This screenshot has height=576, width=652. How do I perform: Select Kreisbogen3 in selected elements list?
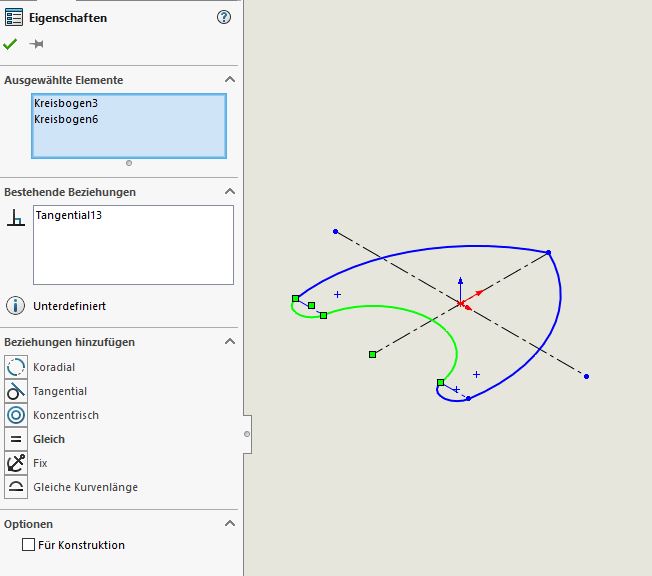point(66,103)
